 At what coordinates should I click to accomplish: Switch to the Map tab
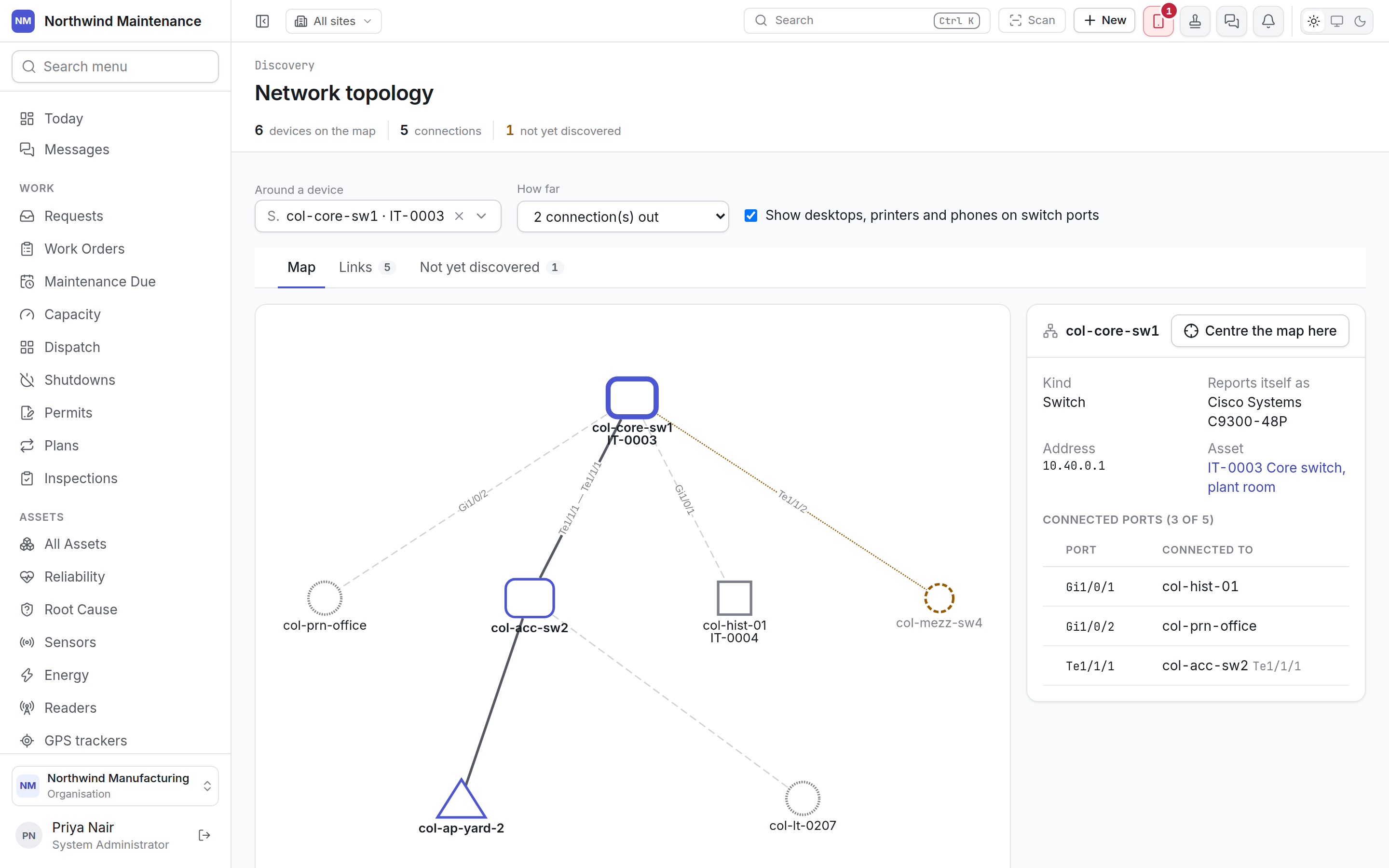[301, 268]
